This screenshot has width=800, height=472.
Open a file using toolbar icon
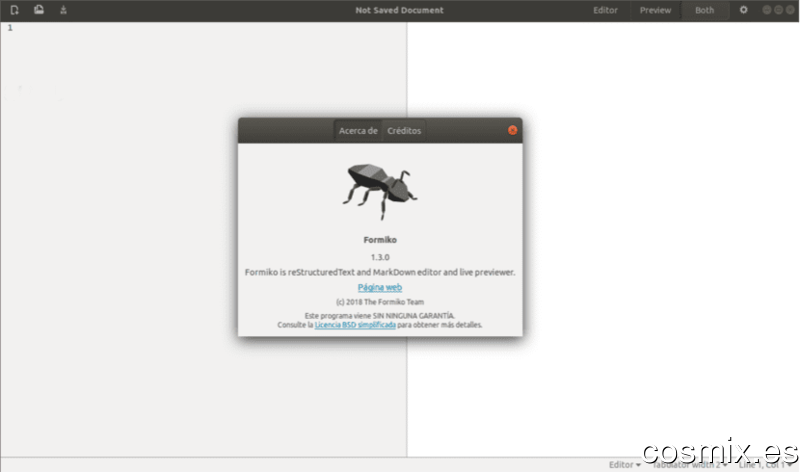click(x=39, y=10)
